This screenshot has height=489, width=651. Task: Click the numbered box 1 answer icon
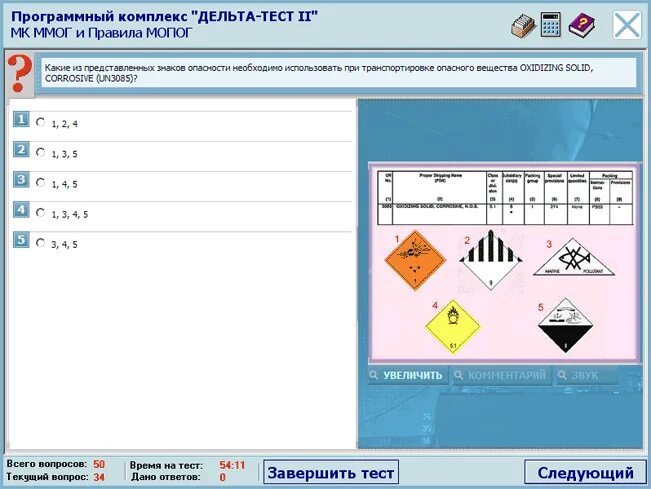21,120
